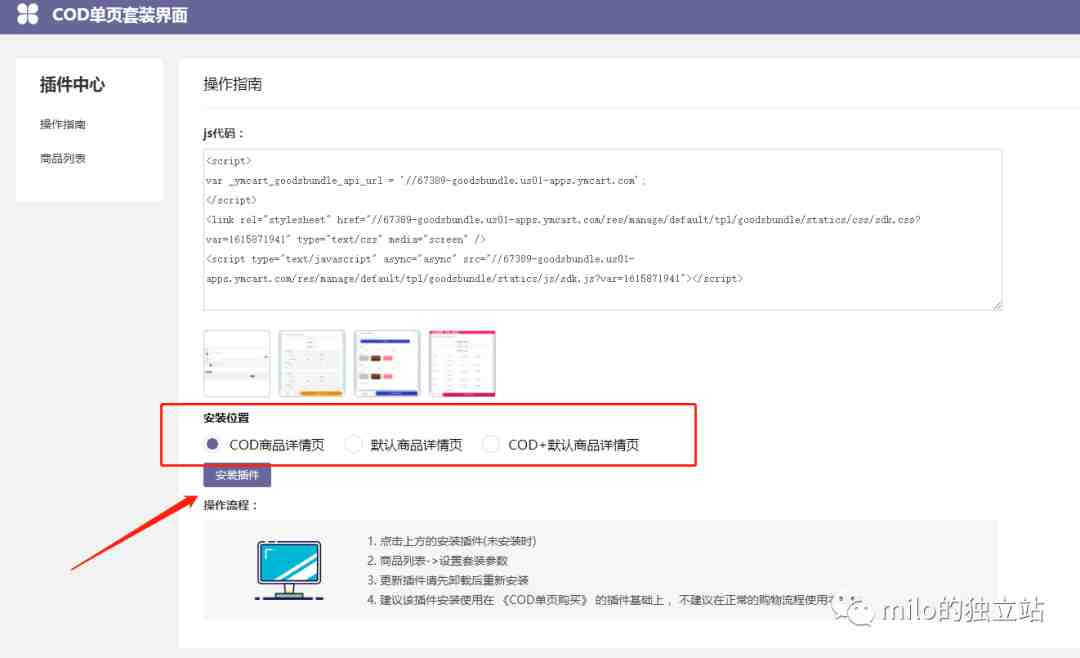Click the 操作指南 page heading
This screenshot has width=1080, height=658.
click(233, 84)
